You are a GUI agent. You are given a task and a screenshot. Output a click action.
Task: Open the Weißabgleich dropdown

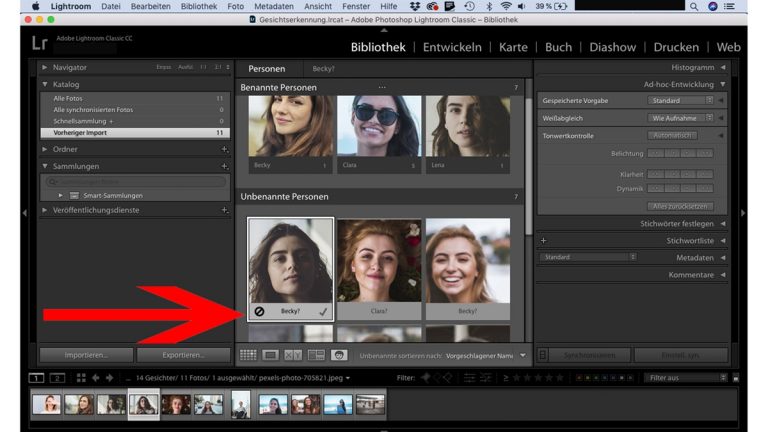point(680,117)
